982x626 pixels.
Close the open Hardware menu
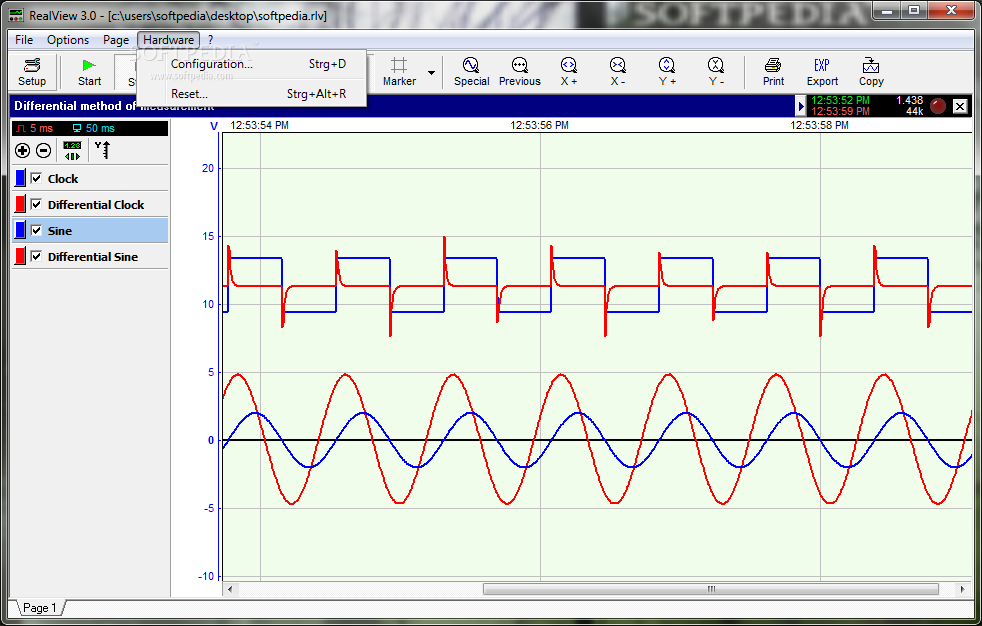(x=168, y=40)
